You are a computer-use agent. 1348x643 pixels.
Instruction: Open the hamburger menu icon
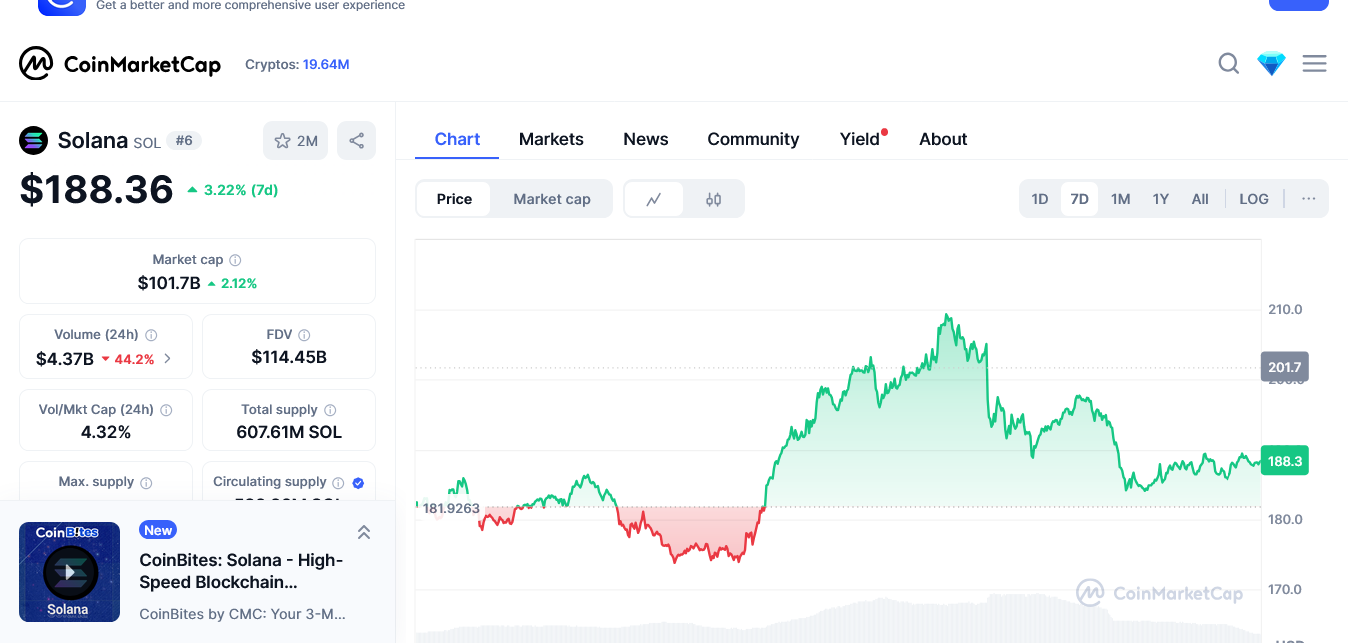[x=1314, y=64]
